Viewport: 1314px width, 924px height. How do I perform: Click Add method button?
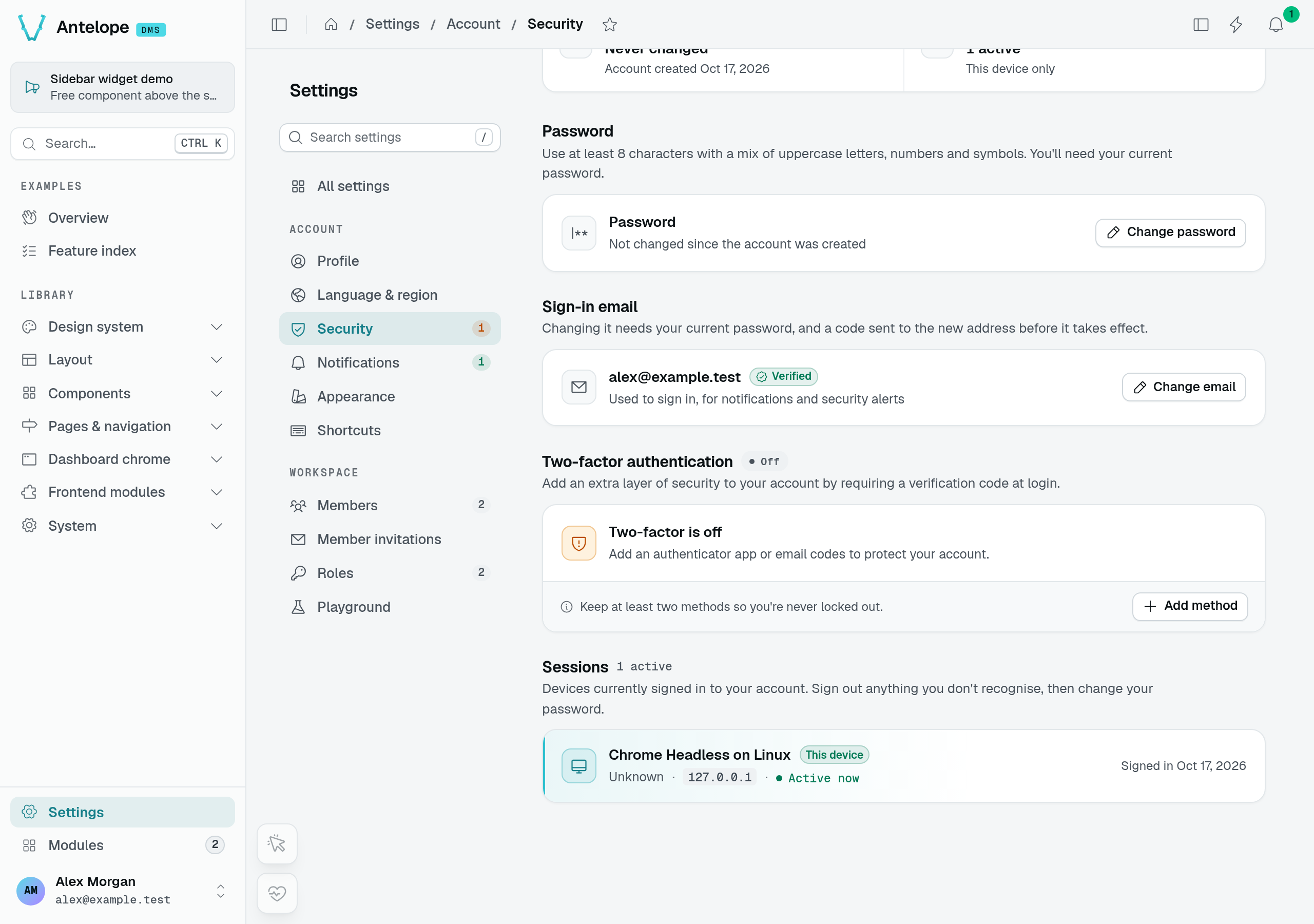click(1190, 606)
